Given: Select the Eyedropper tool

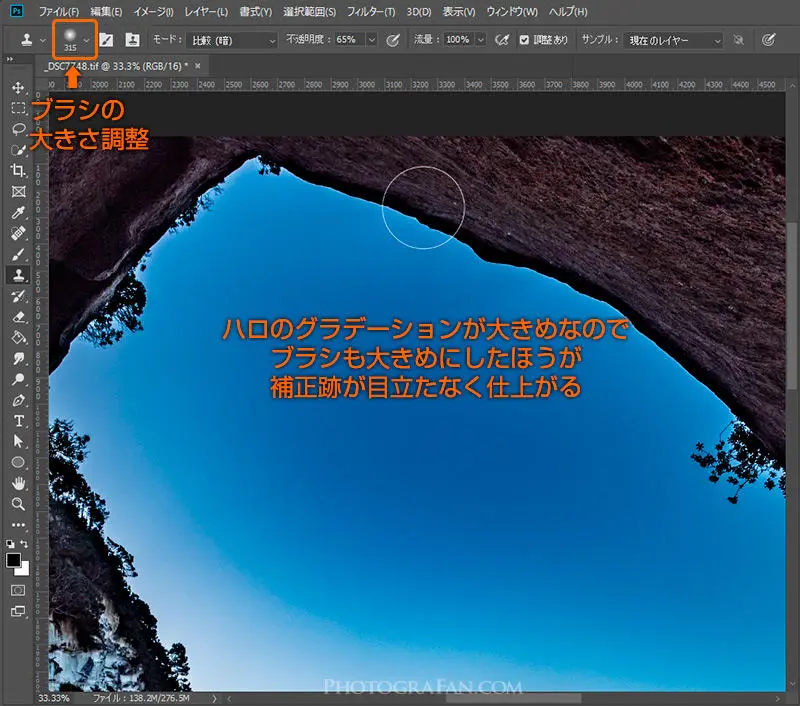Looking at the screenshot, I should coord(18,212).
